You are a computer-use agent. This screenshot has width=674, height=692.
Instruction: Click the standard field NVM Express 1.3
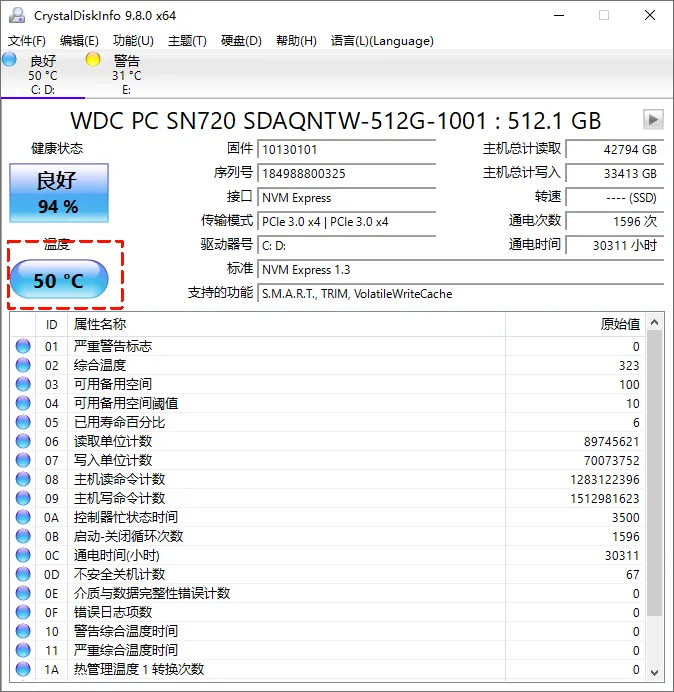click(x=460, y=270)
